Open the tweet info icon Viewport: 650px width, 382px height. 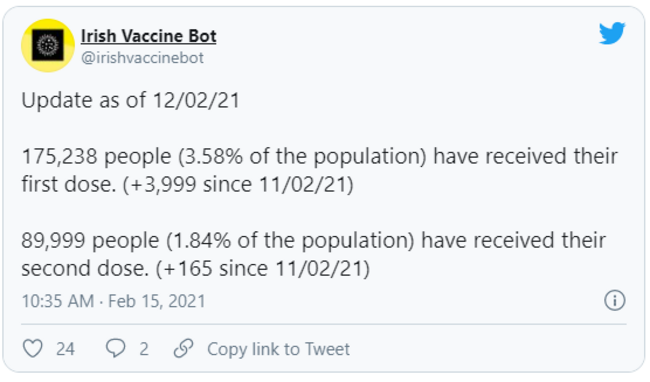(x=614, y=300)
